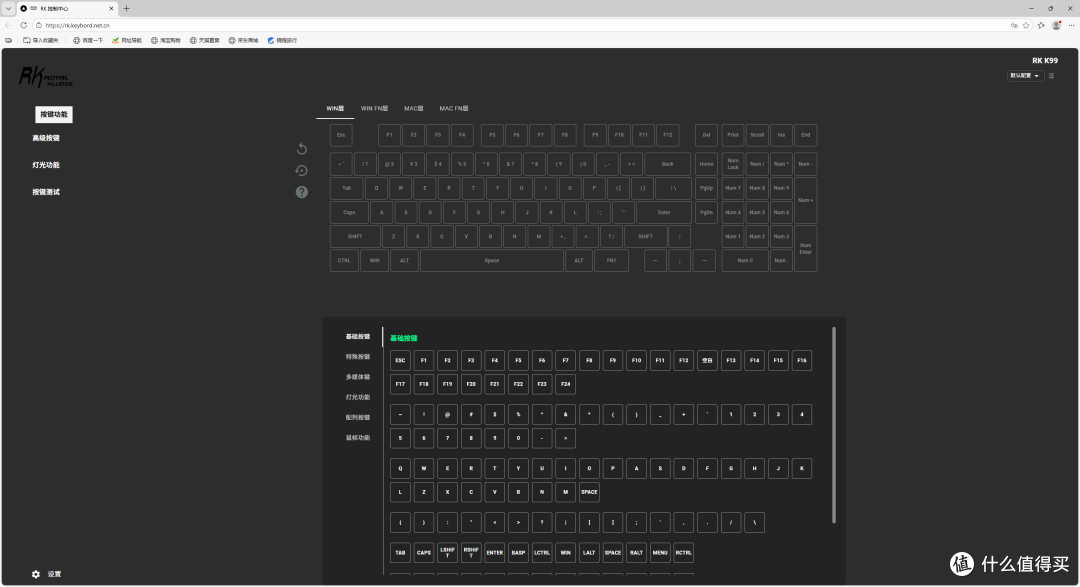Choose F24 in the basic keys panel
The image size is (1080, 587).
coord(565,384)
